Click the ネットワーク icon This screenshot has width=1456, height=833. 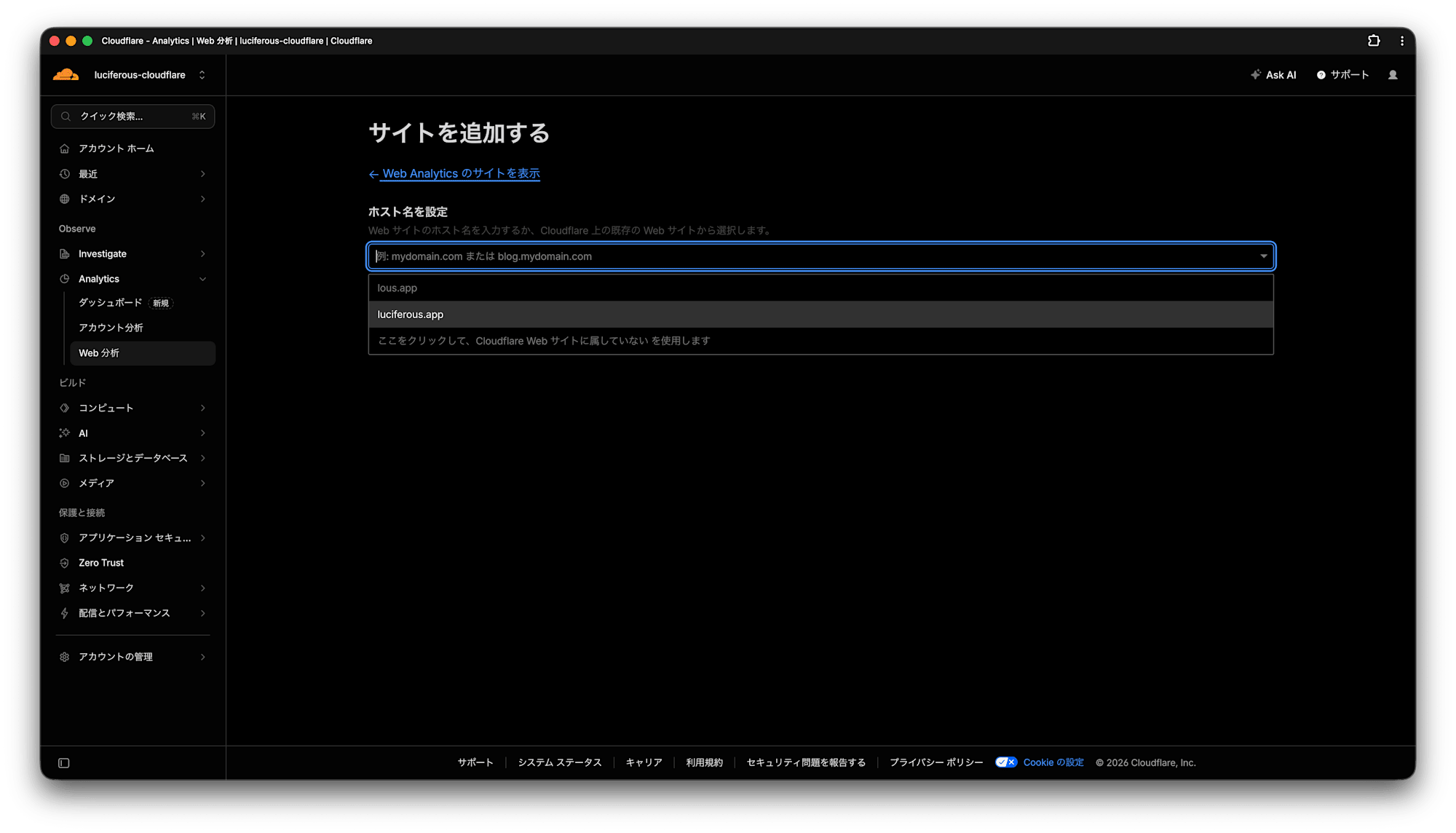(x=65, y=588)
